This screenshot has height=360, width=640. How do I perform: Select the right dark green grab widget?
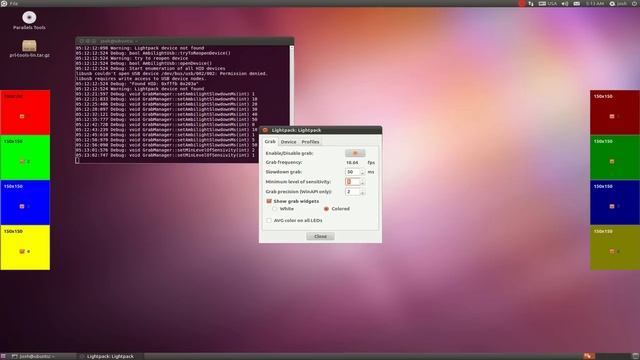pos(615,158)
